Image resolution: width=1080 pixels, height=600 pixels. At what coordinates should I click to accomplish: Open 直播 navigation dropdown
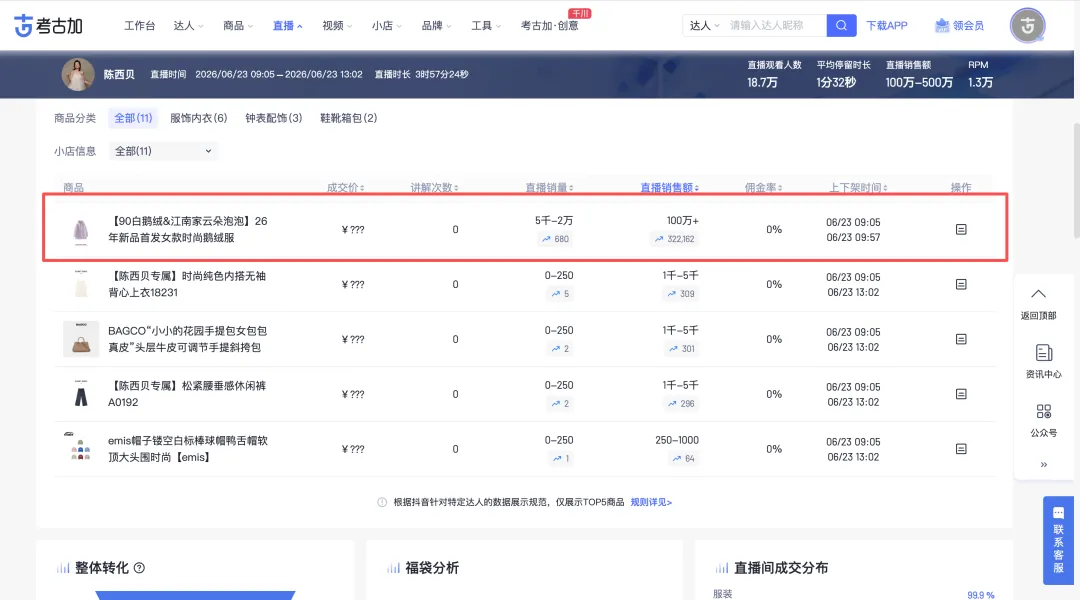(287, 25)
